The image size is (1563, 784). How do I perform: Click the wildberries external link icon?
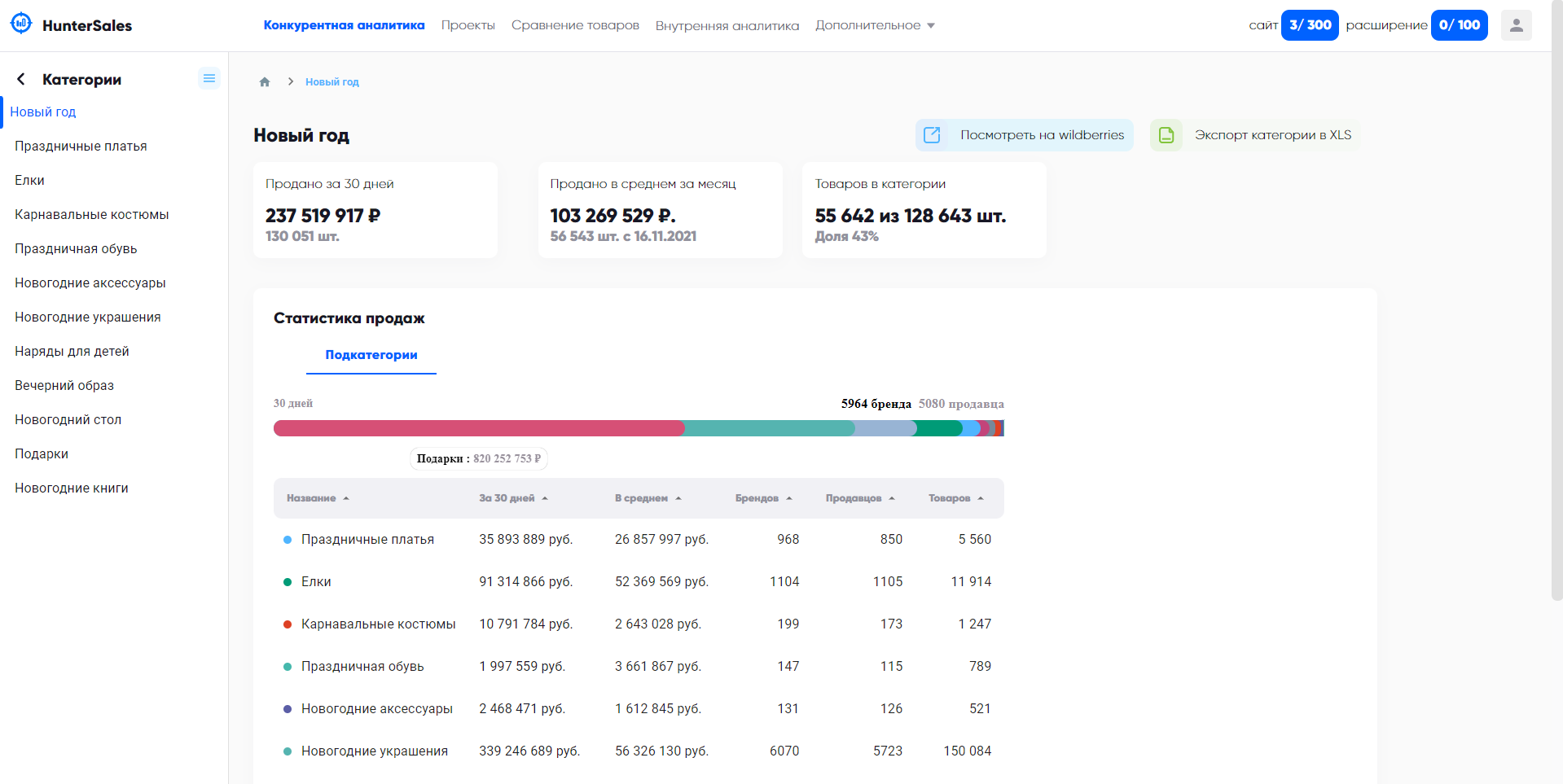932,135
